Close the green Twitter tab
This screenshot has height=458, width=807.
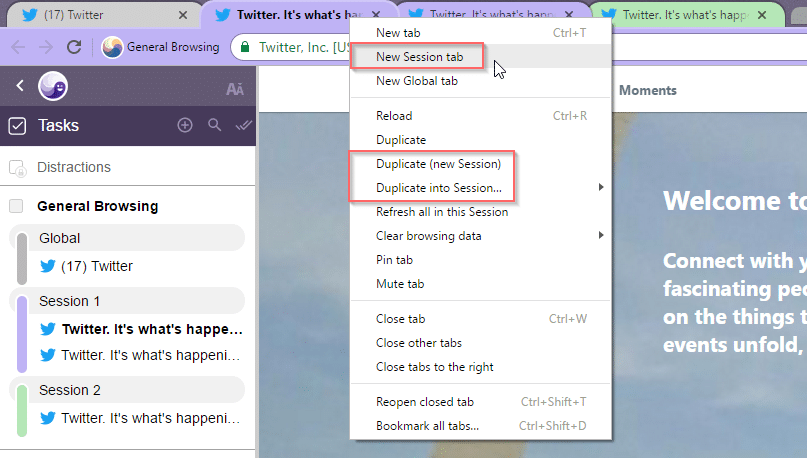tap(762, 15)
